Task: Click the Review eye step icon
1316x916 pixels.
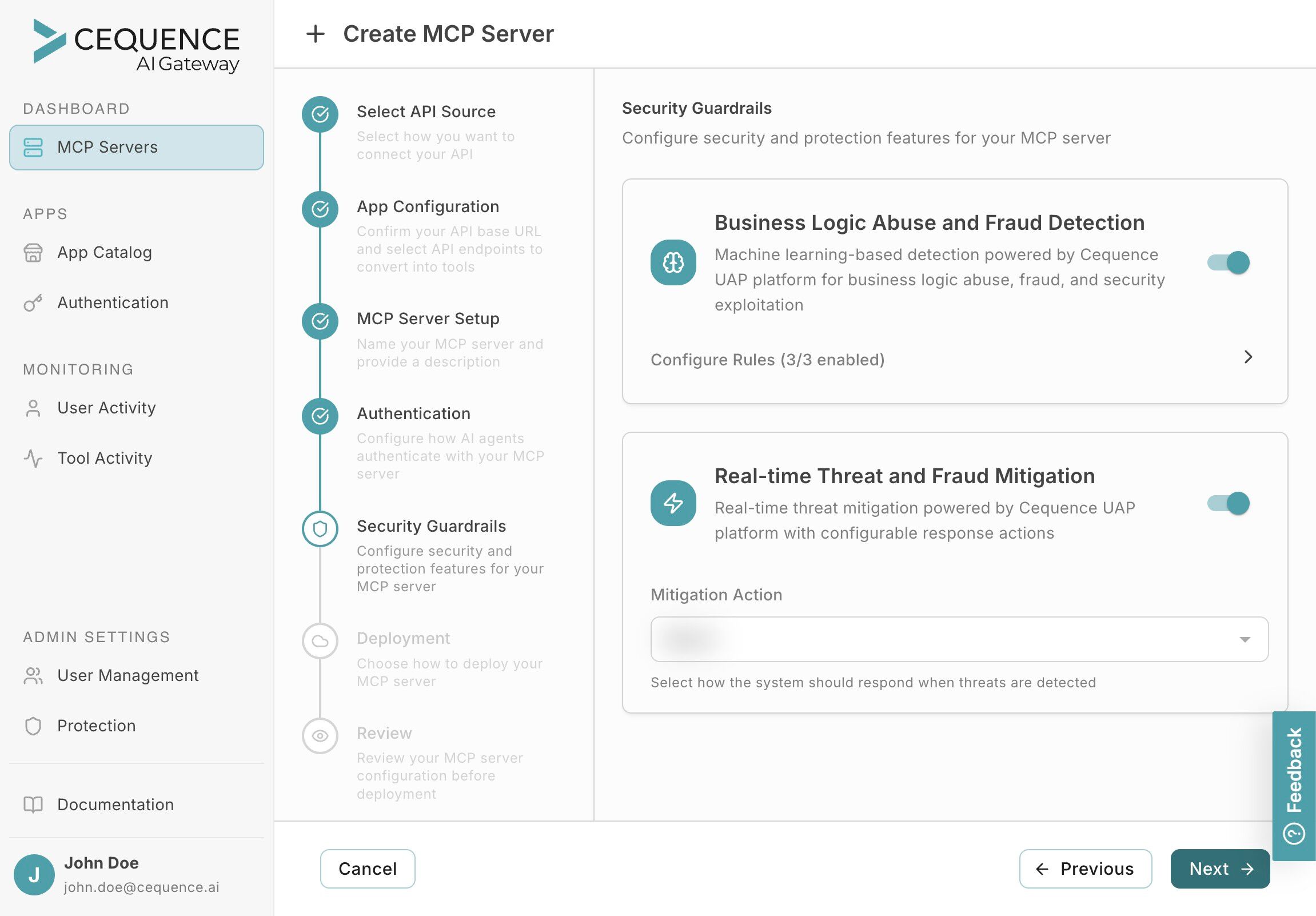Action: [x=320, y=735]
